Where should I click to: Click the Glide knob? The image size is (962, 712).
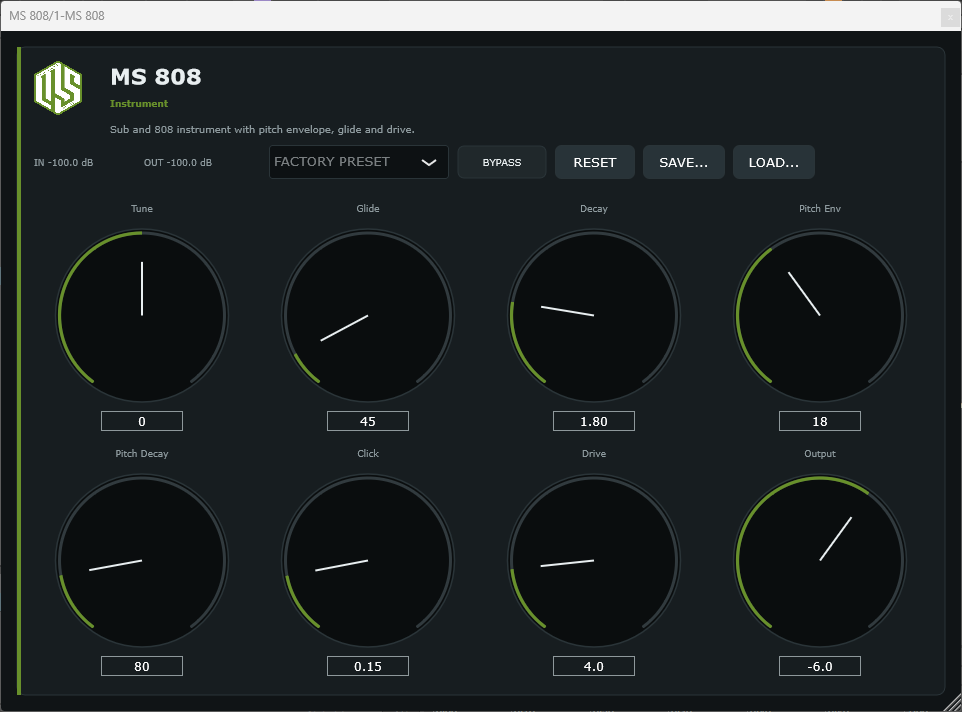pos(367,315)
